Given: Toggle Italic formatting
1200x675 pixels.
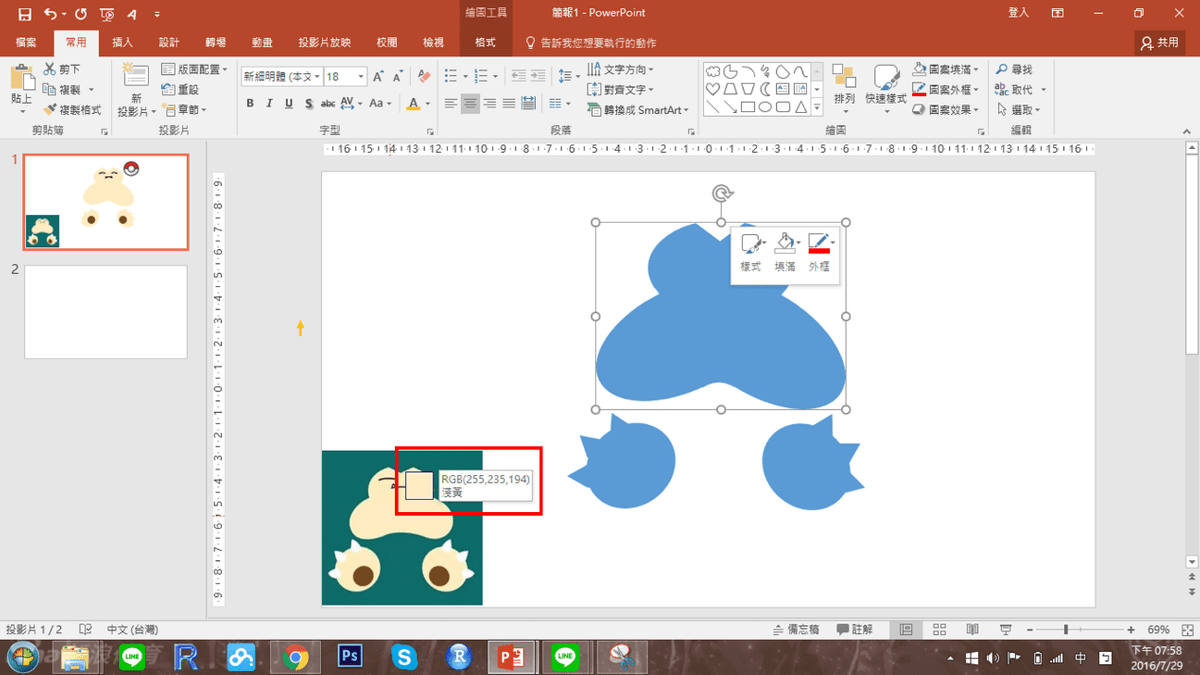Looking at the screenshot, I should point(270,104).
